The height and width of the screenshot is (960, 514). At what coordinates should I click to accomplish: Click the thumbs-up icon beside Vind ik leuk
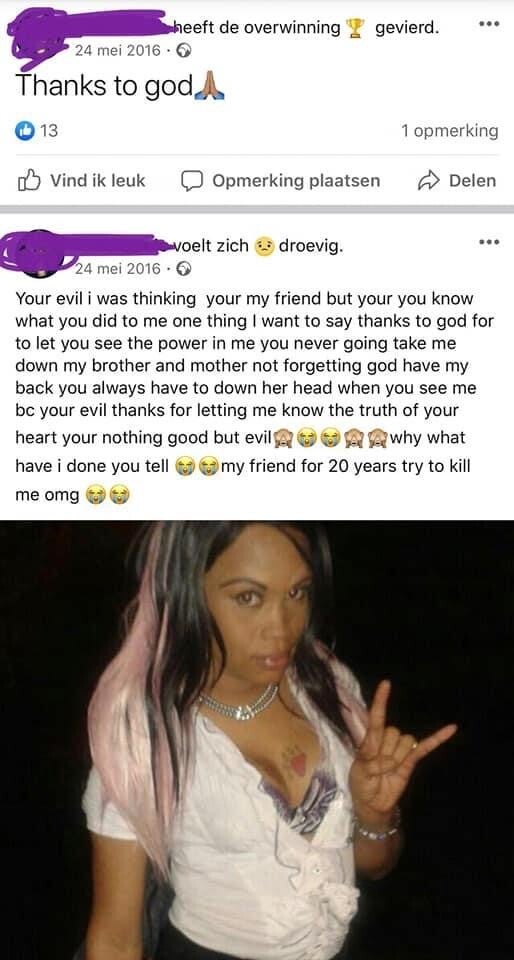[29, 180]
